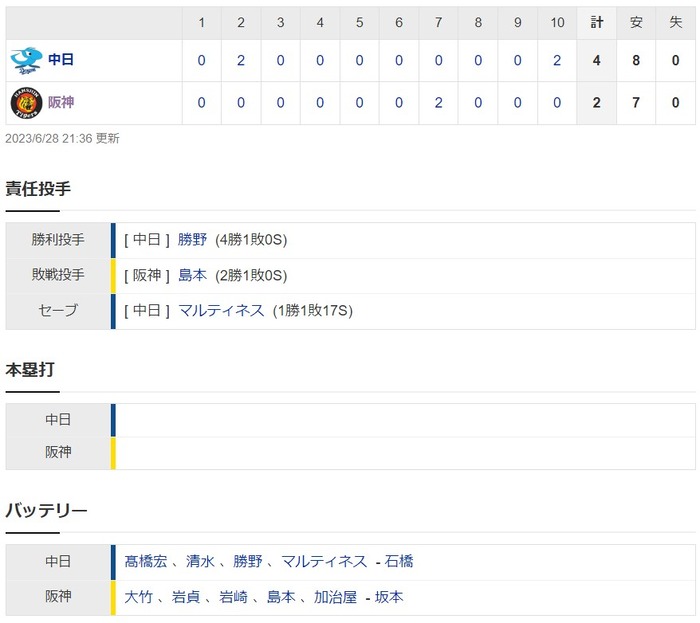Click the 計 total column header
Screen dimensions: 700x623
click(x=596, y=22)
